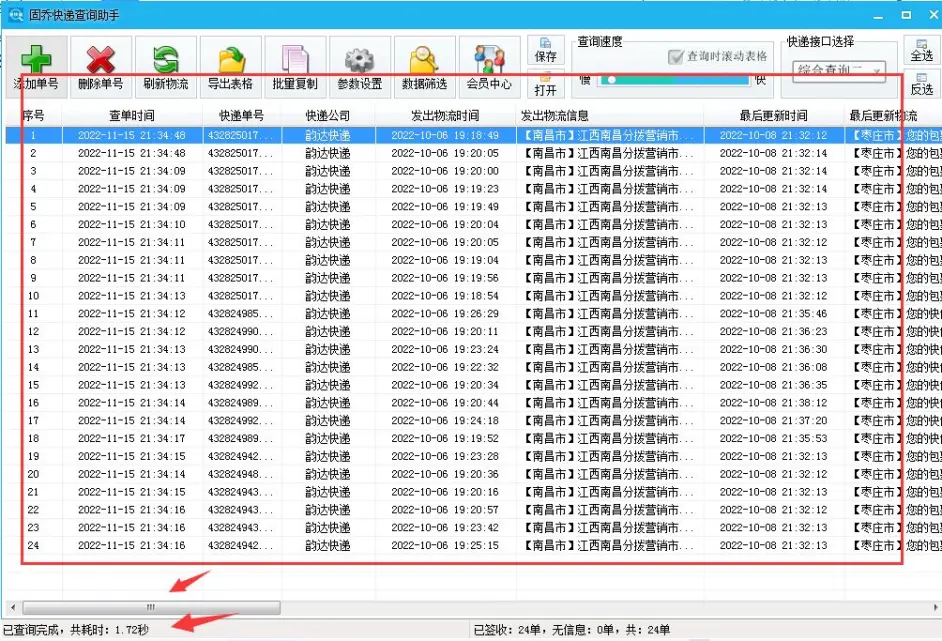Click row 10 发出物流时间 19:18:54
Image resolution: width=942 pixels, height=641 pixels.
(445, 296)
